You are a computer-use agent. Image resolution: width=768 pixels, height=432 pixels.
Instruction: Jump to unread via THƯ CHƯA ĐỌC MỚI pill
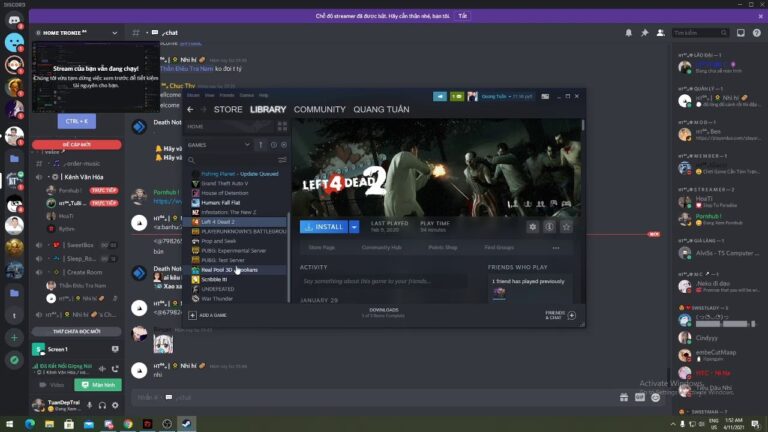coord(76,332)
